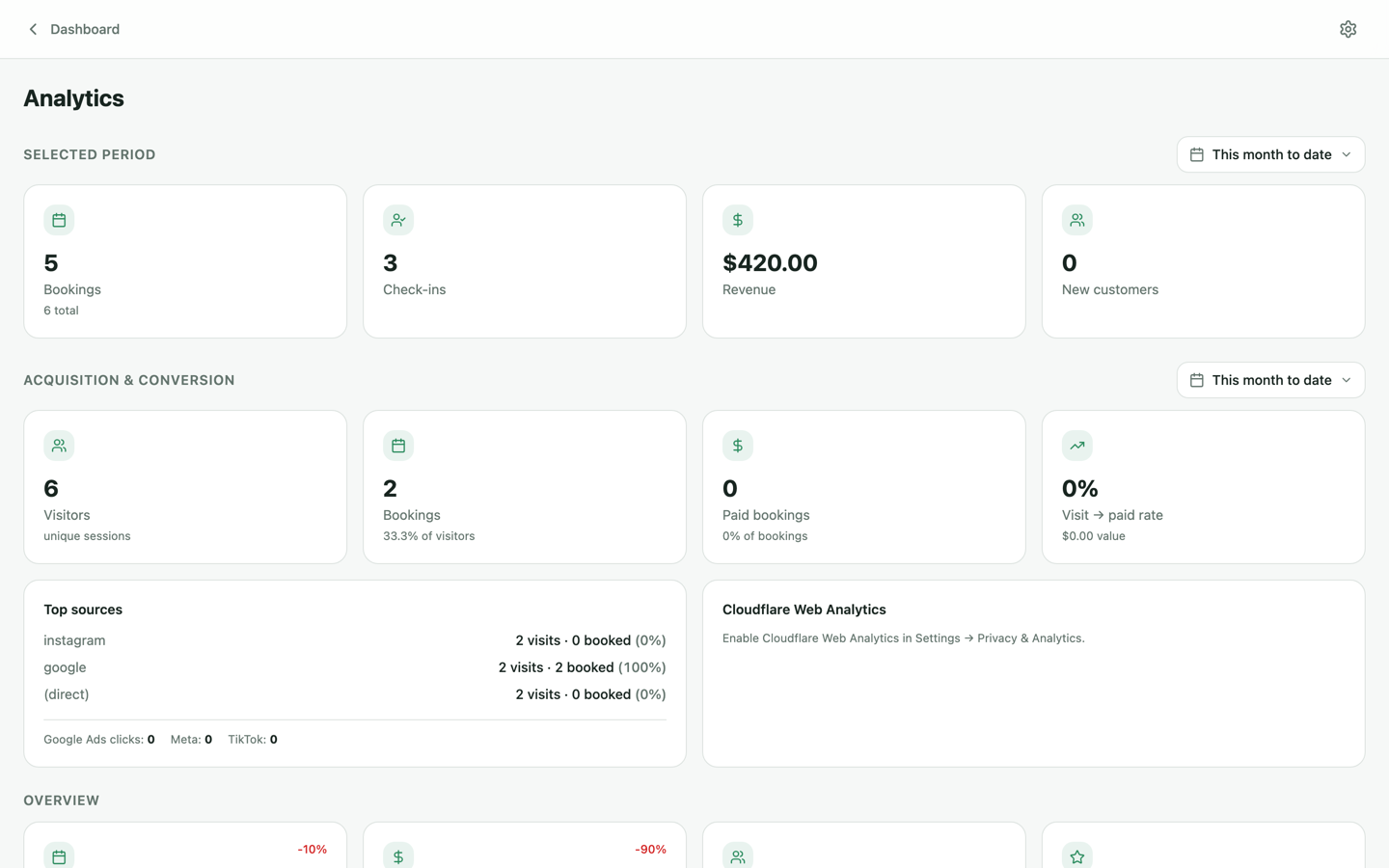Screen dimensions: 1389x868
Task: Click the 0% visit to paid rate value
Action: (x=1080, y=488)
